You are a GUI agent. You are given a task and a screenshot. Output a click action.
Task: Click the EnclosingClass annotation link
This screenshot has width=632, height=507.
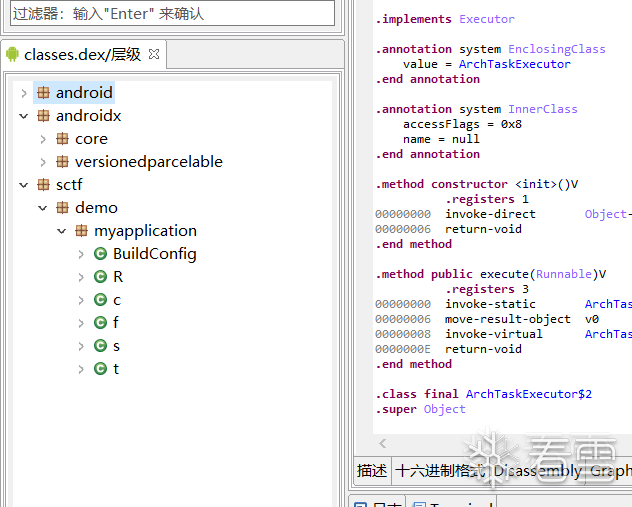click(557, 49)
